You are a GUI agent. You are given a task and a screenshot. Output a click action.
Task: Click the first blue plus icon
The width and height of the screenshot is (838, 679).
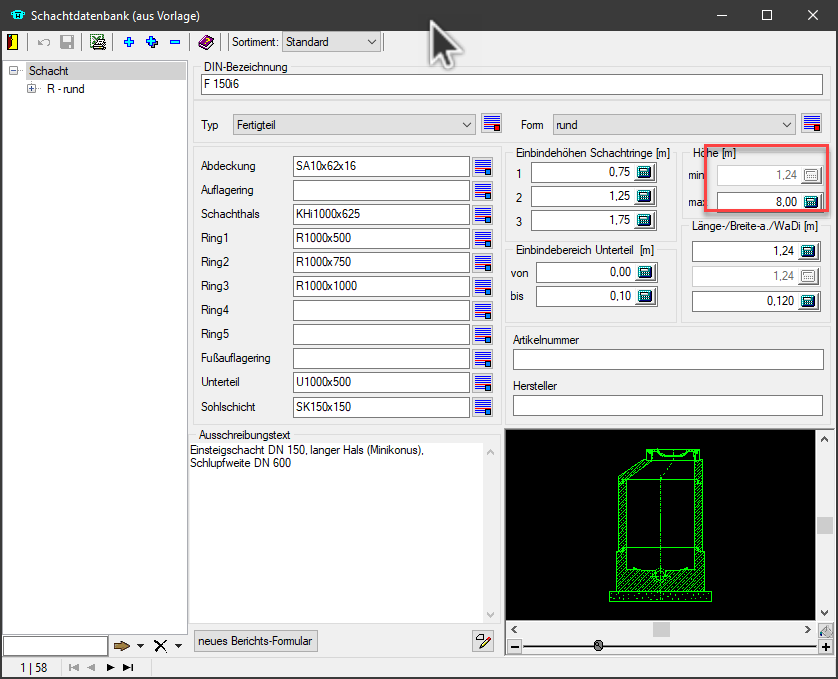(x=128, y=42)
